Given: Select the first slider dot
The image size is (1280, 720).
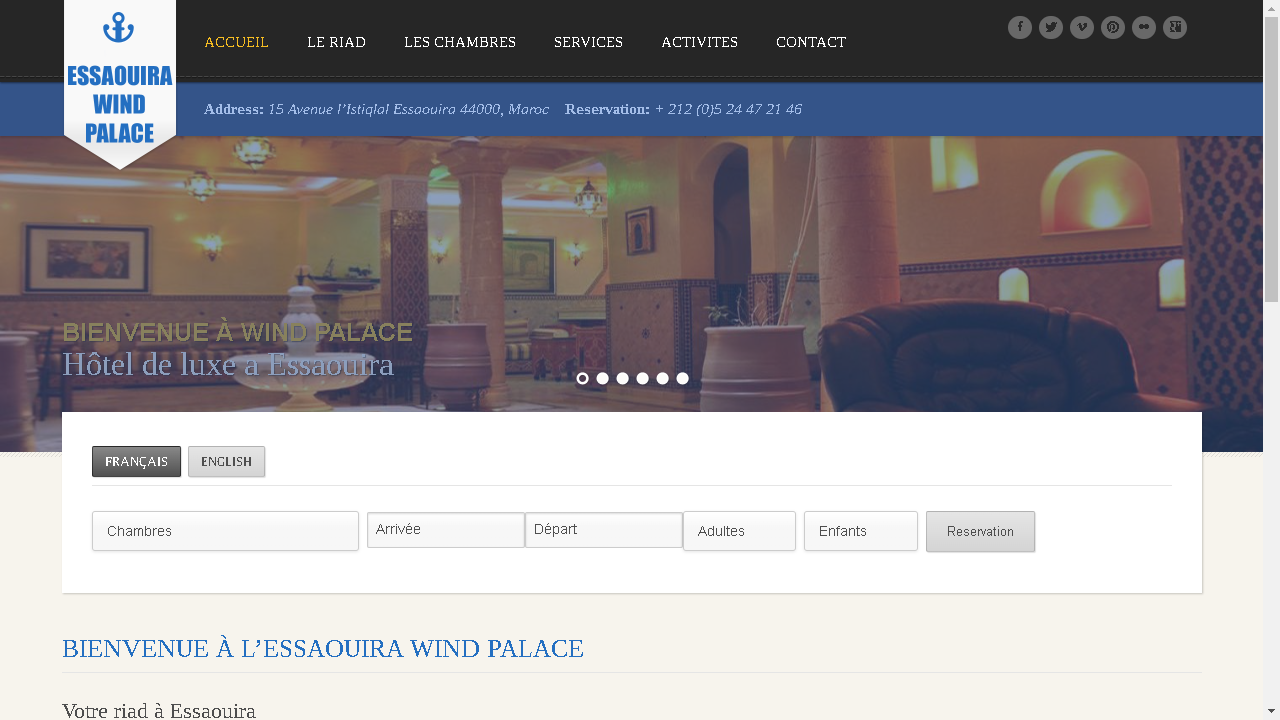Looking at the screenshot, I should pos(583,378).
